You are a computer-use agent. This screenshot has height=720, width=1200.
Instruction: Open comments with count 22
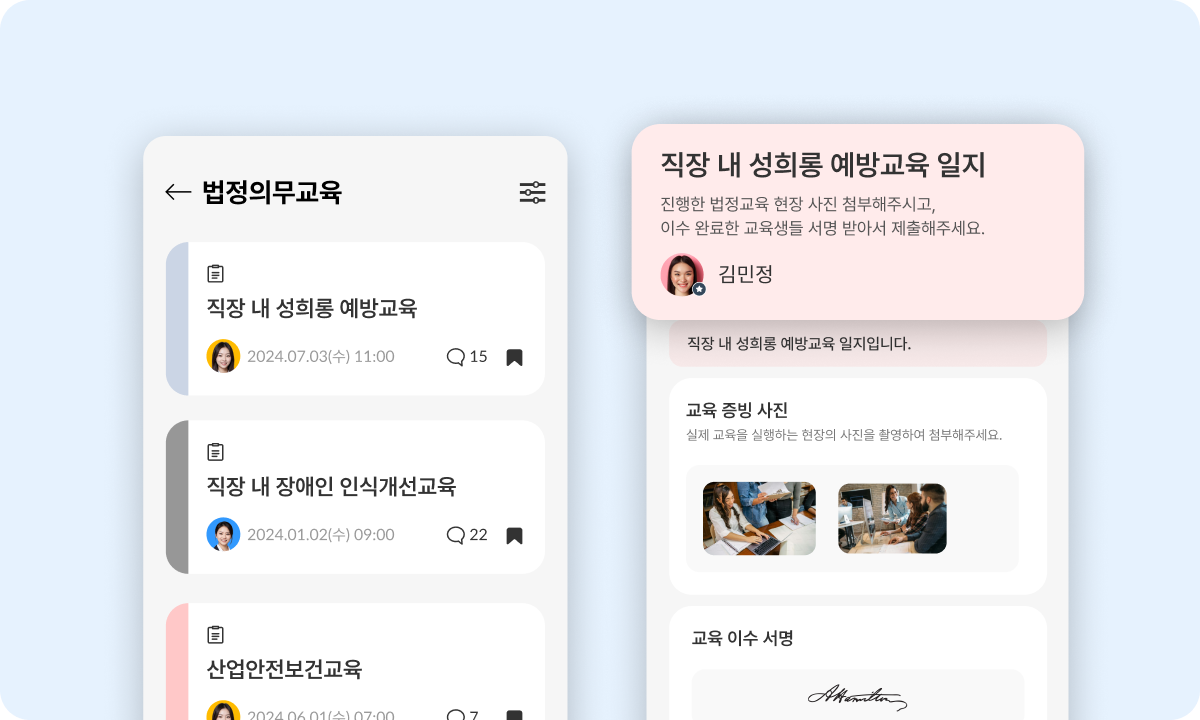point(467,535)
